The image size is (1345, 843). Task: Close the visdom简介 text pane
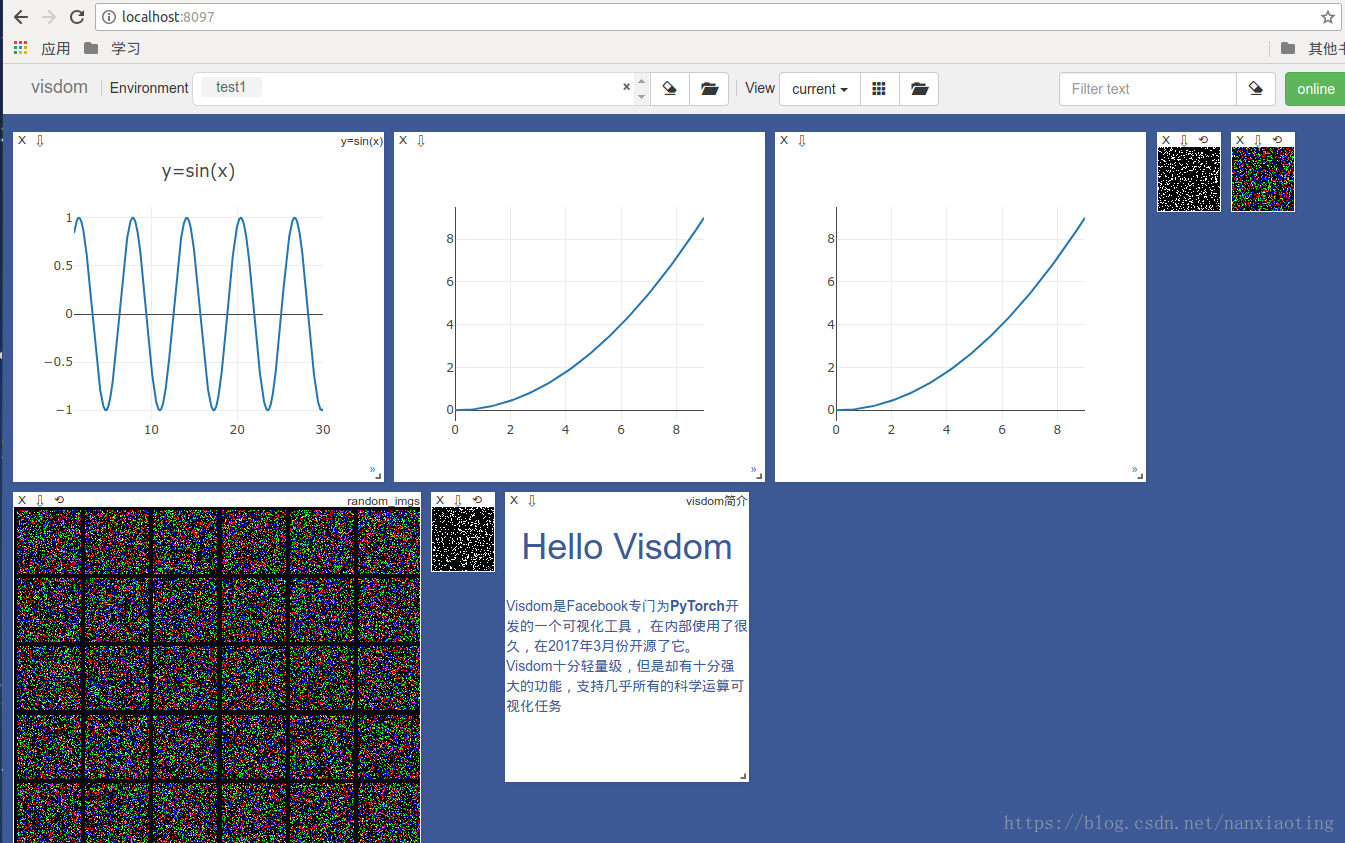click(514, 500)
